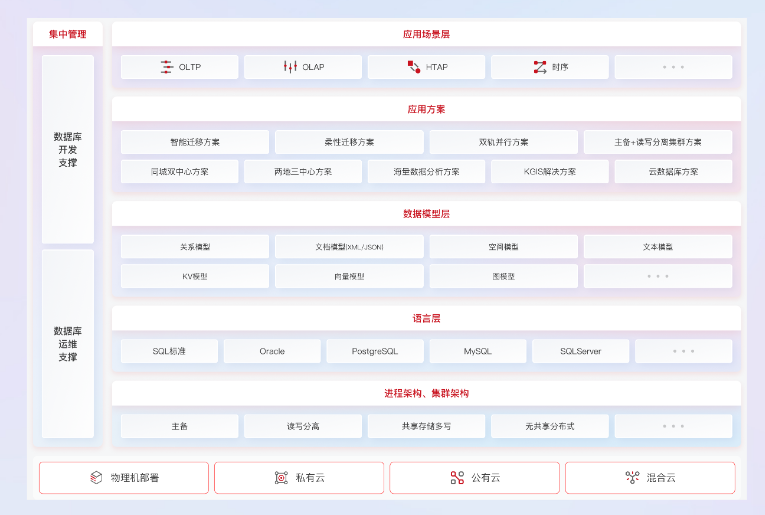This screenshot has width=765, height=515.
Task: Click the 时序 time-series icon
Action: pyautogui.click(x=539, y=67)
